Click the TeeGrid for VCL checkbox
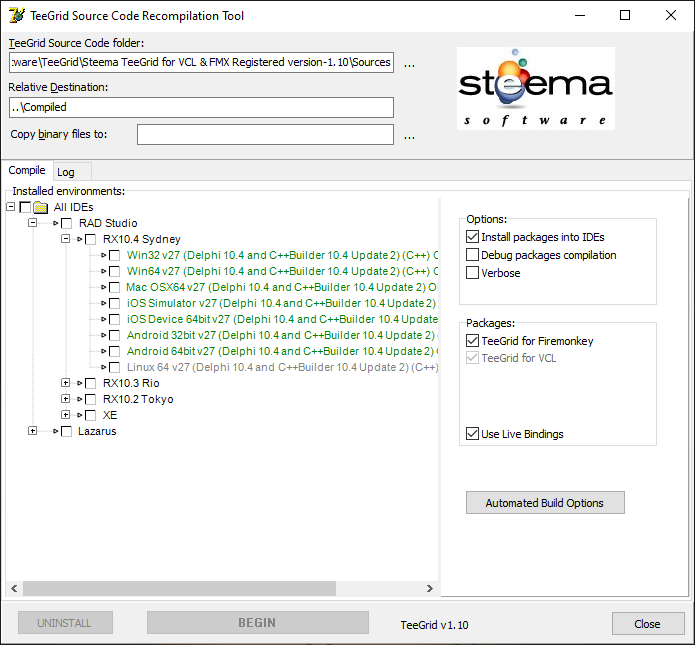This screenshot has width=695, height=645. [472, 358]
